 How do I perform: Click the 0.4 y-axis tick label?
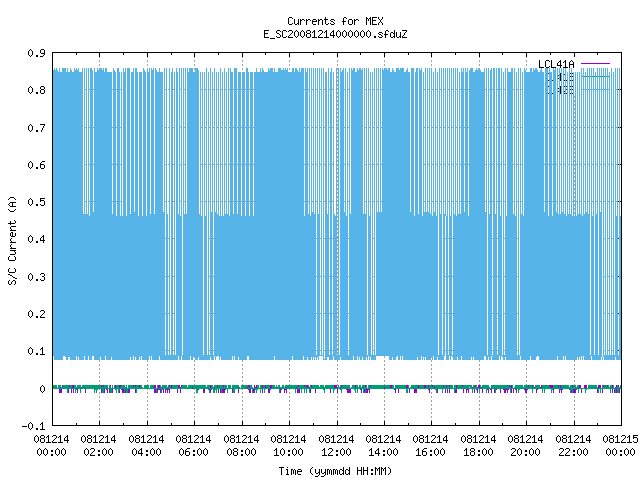pyautogui.click(x=36, y=239)
